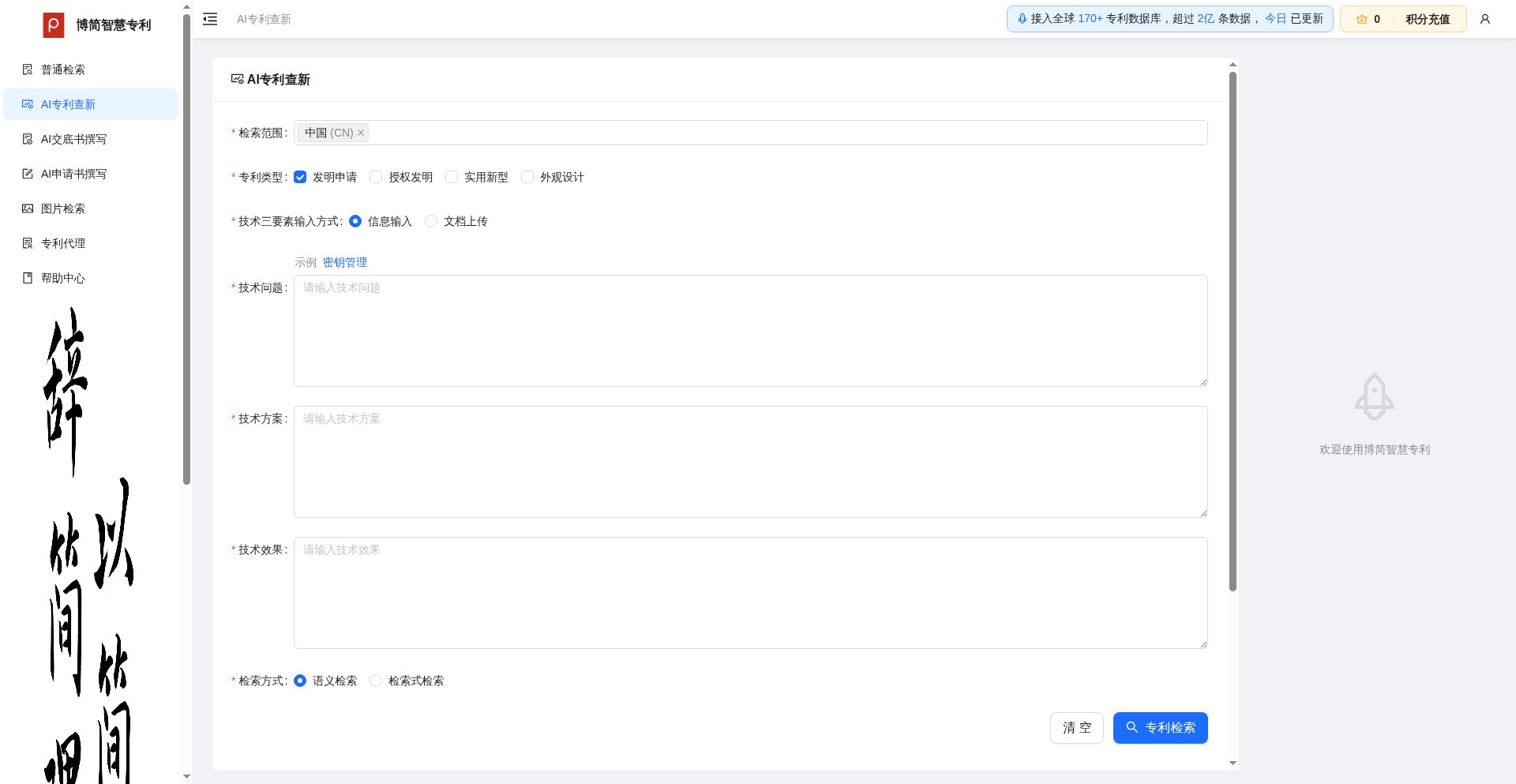Click the sidebar collapse icon in header
This screenshot has height=784, width=1516.
(210, 19)
